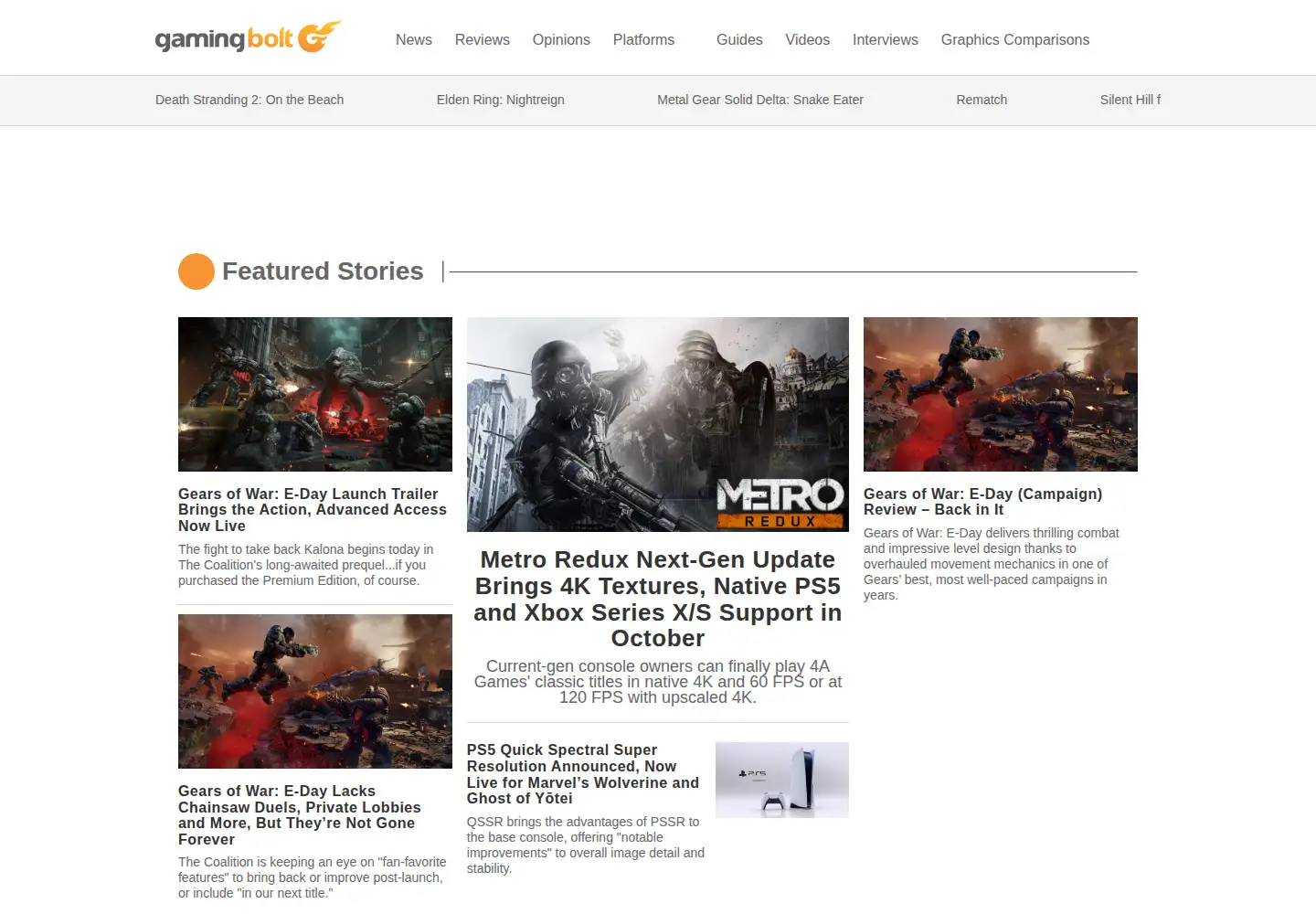Open the Rematch game link
Image resolution: width=1316 pixels, height=914 pixels.
[x=982, y=100]
